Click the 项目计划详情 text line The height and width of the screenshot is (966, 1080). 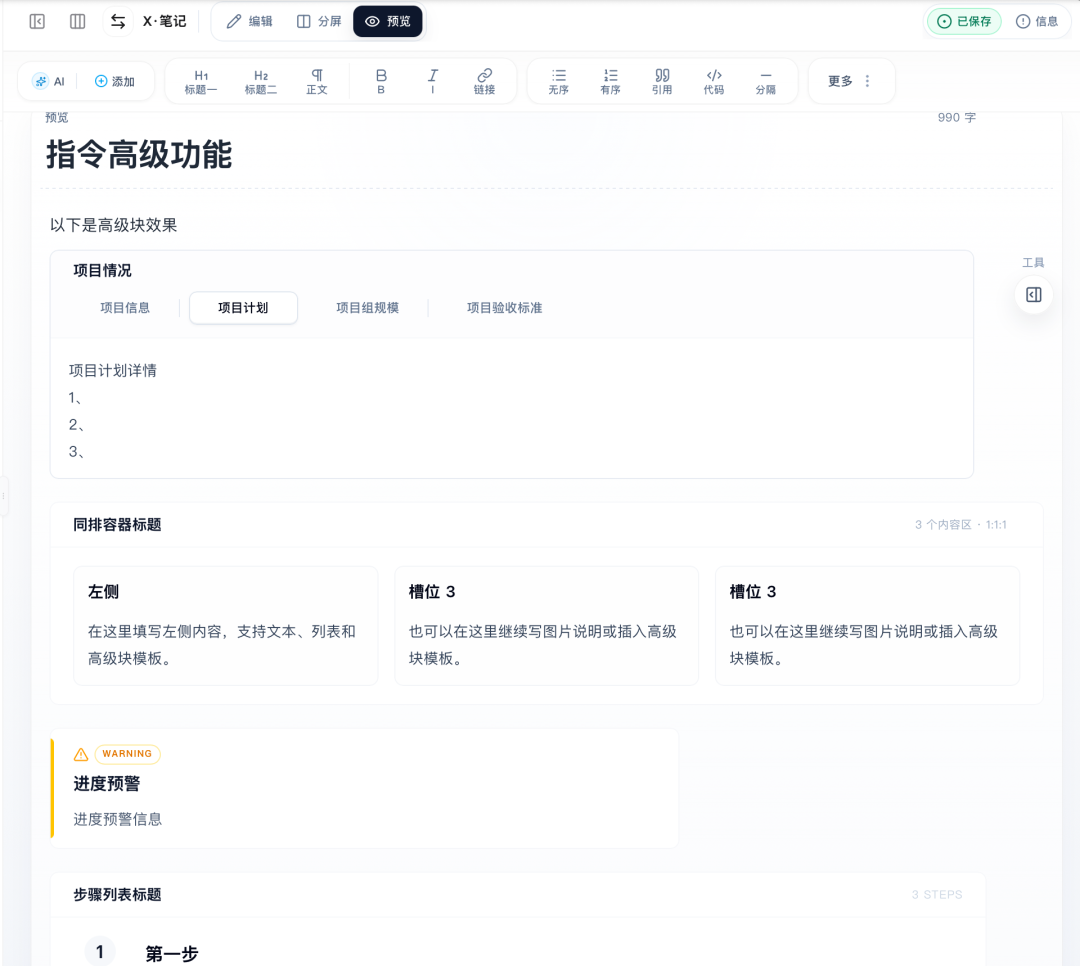click(x=113, y=371)
